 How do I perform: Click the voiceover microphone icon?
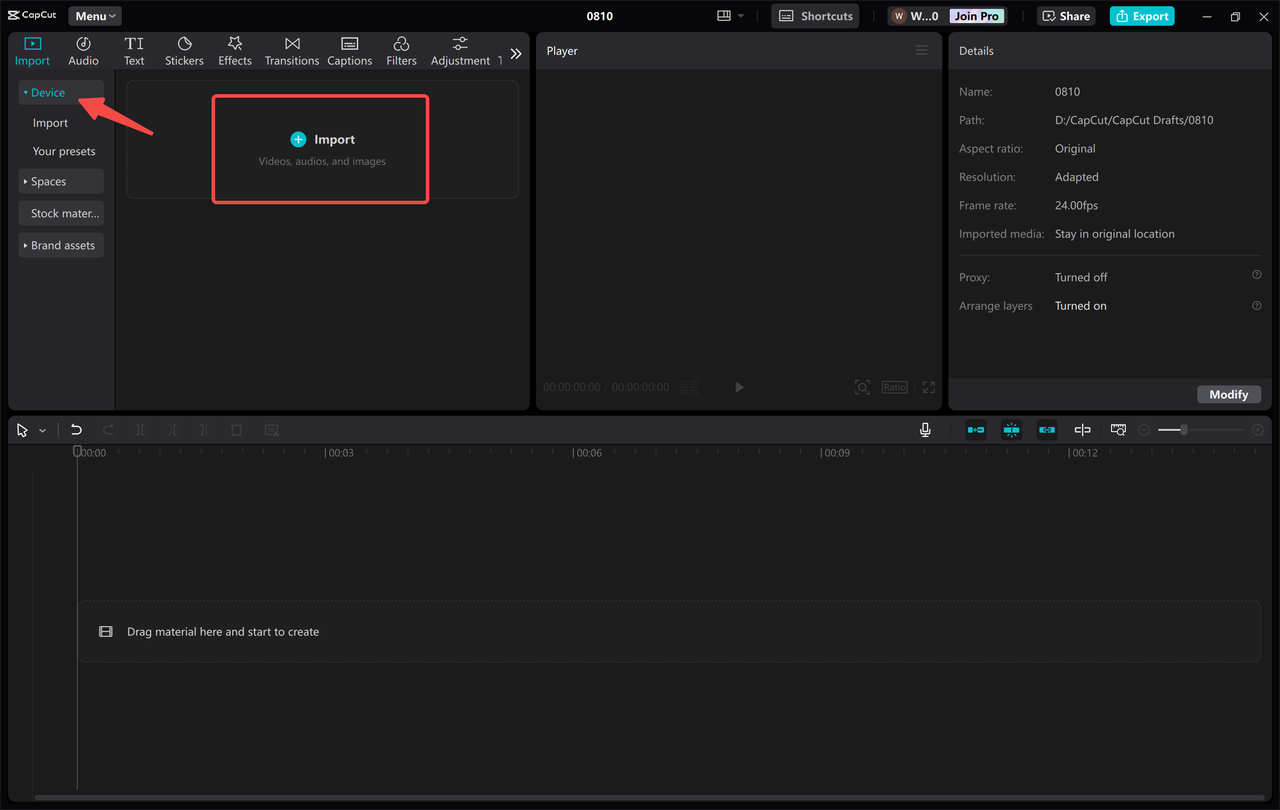(925, 430)
